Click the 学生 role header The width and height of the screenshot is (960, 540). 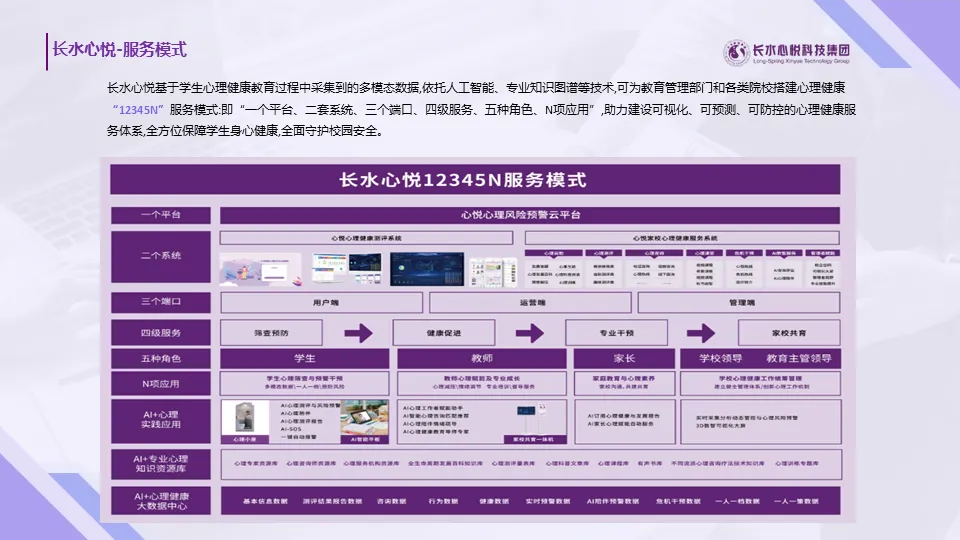304,359
